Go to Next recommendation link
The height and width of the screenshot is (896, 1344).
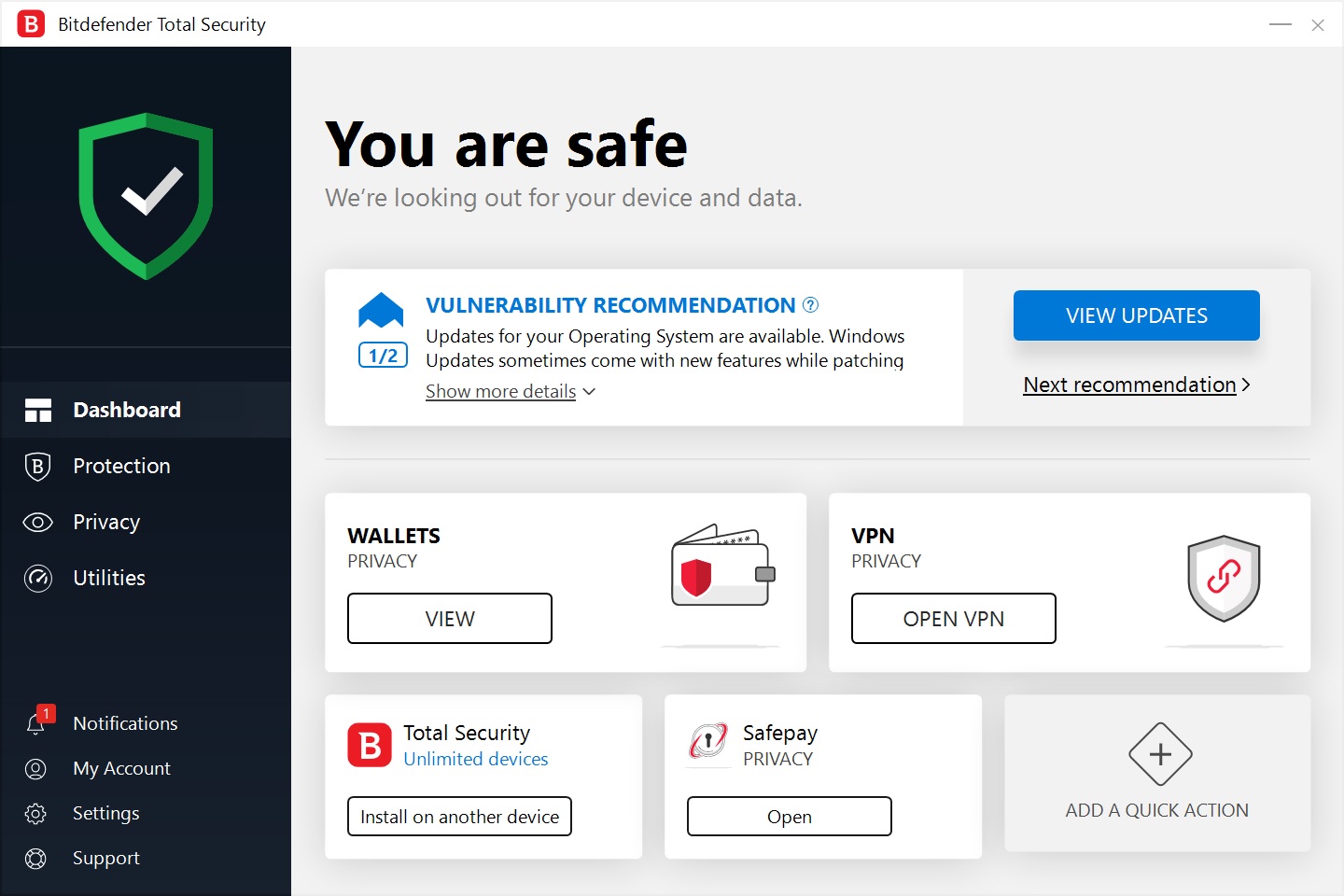[1129, 385]
